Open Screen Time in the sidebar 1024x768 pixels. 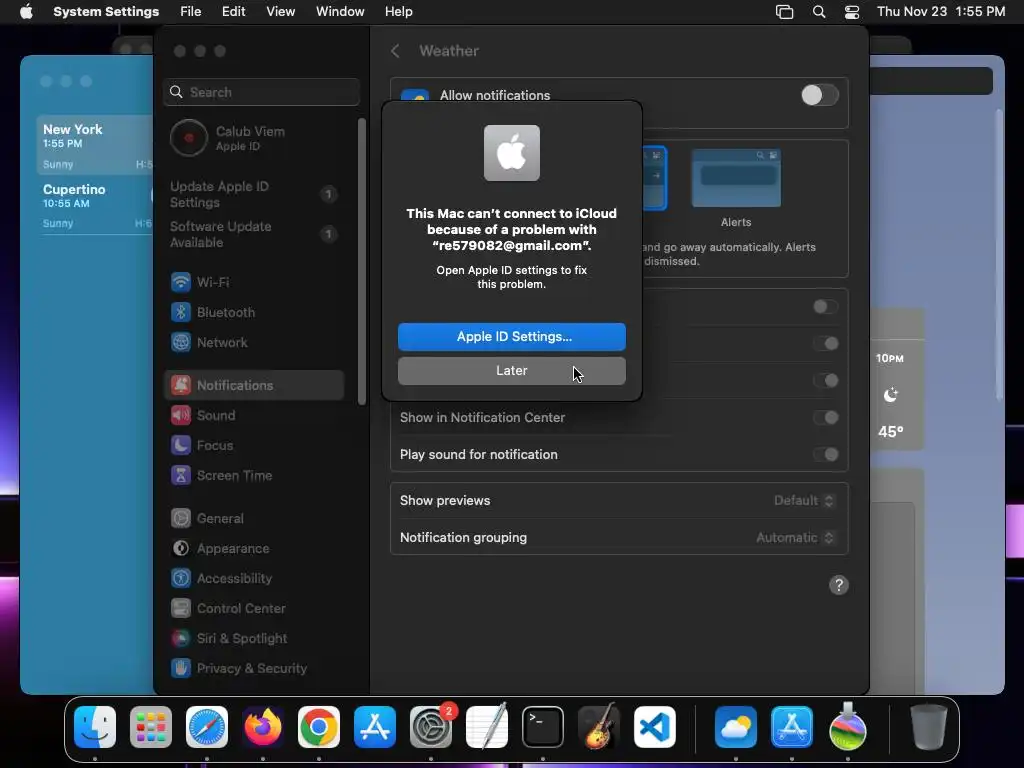pyautogui.click(x=254, y=475)
